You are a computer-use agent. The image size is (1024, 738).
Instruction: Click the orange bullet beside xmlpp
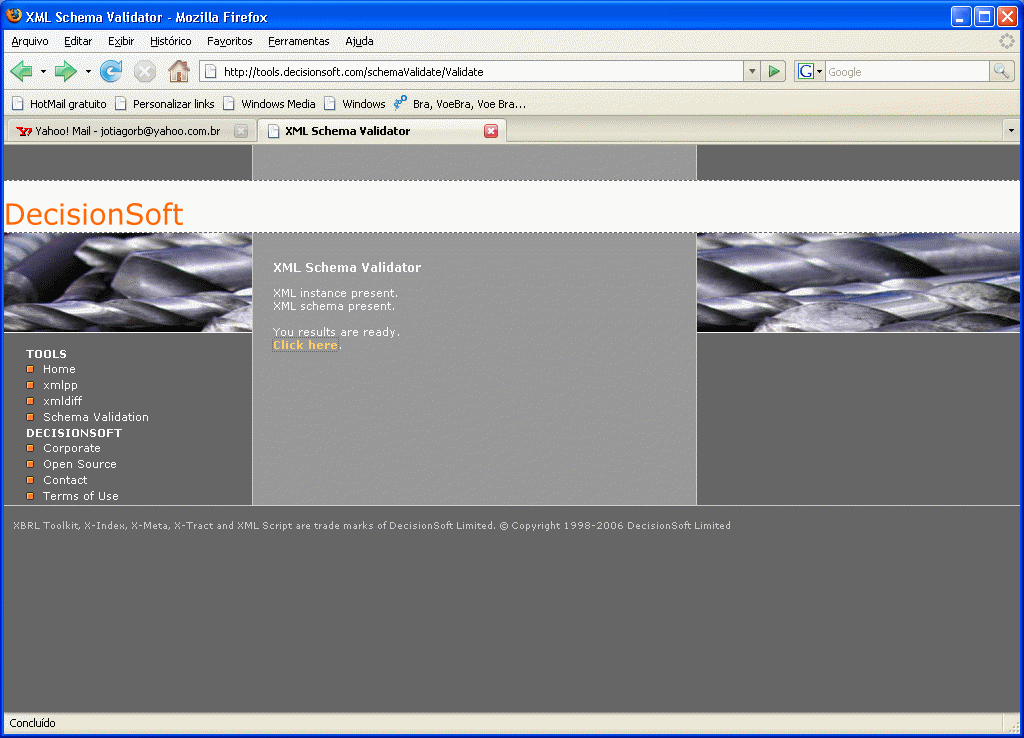pyautogui.click(x=30, y=385)
